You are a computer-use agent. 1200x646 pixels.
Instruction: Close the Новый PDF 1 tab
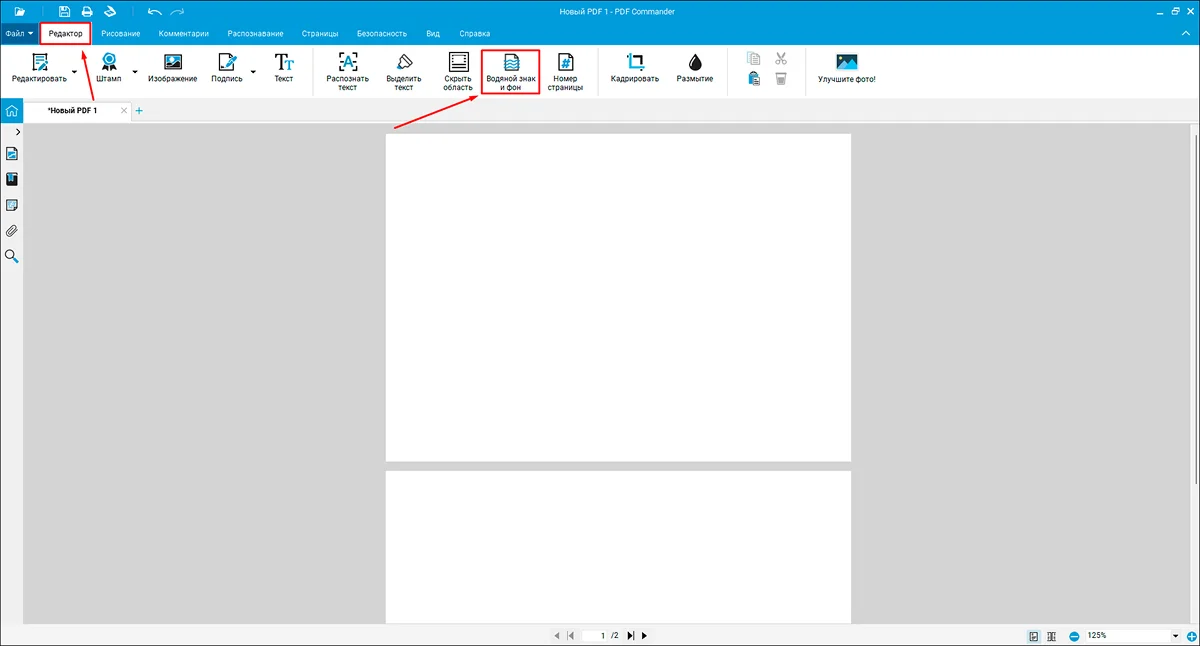[x=124, y=110]
